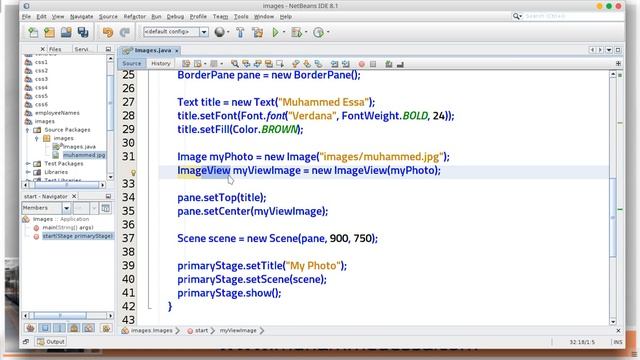Select the employeeNames project

point(57,113)
